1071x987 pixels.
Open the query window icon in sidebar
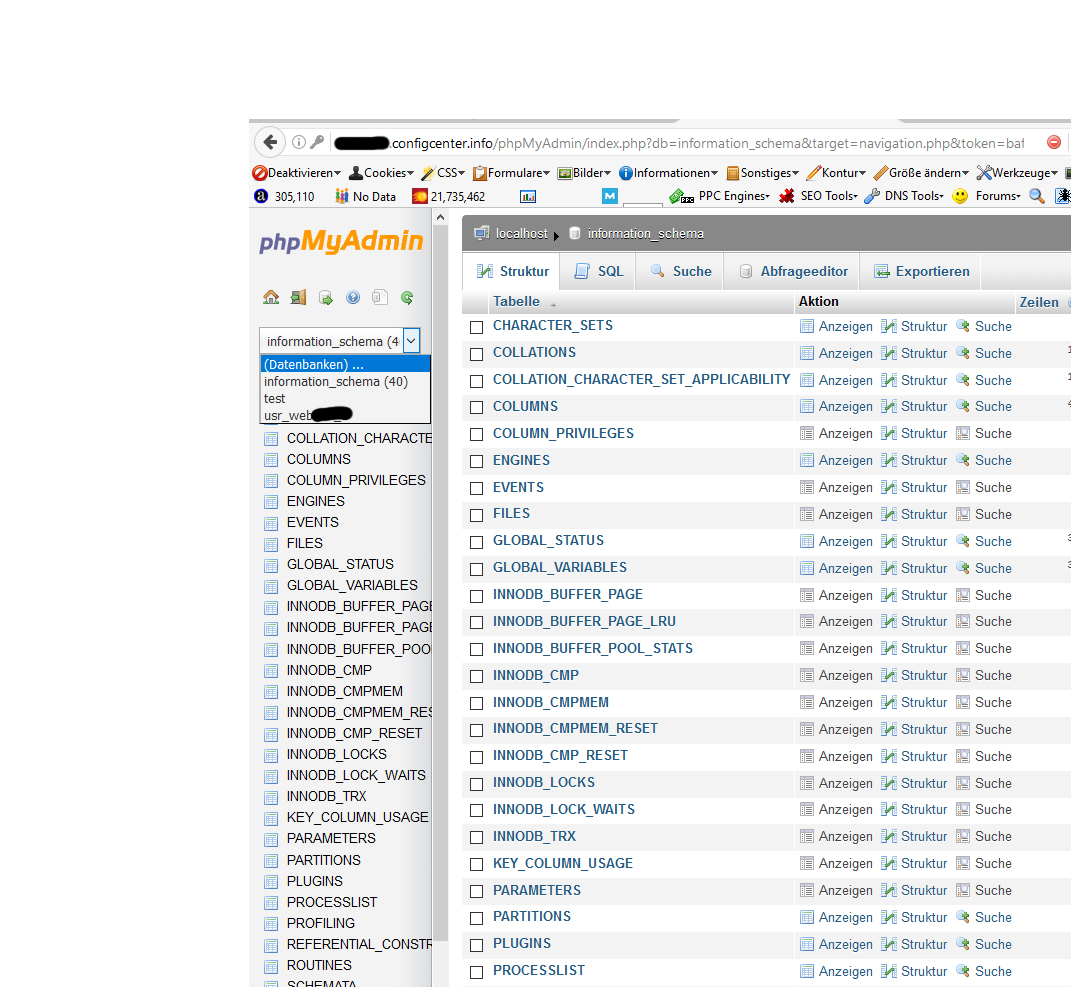[x=326, y=297]
